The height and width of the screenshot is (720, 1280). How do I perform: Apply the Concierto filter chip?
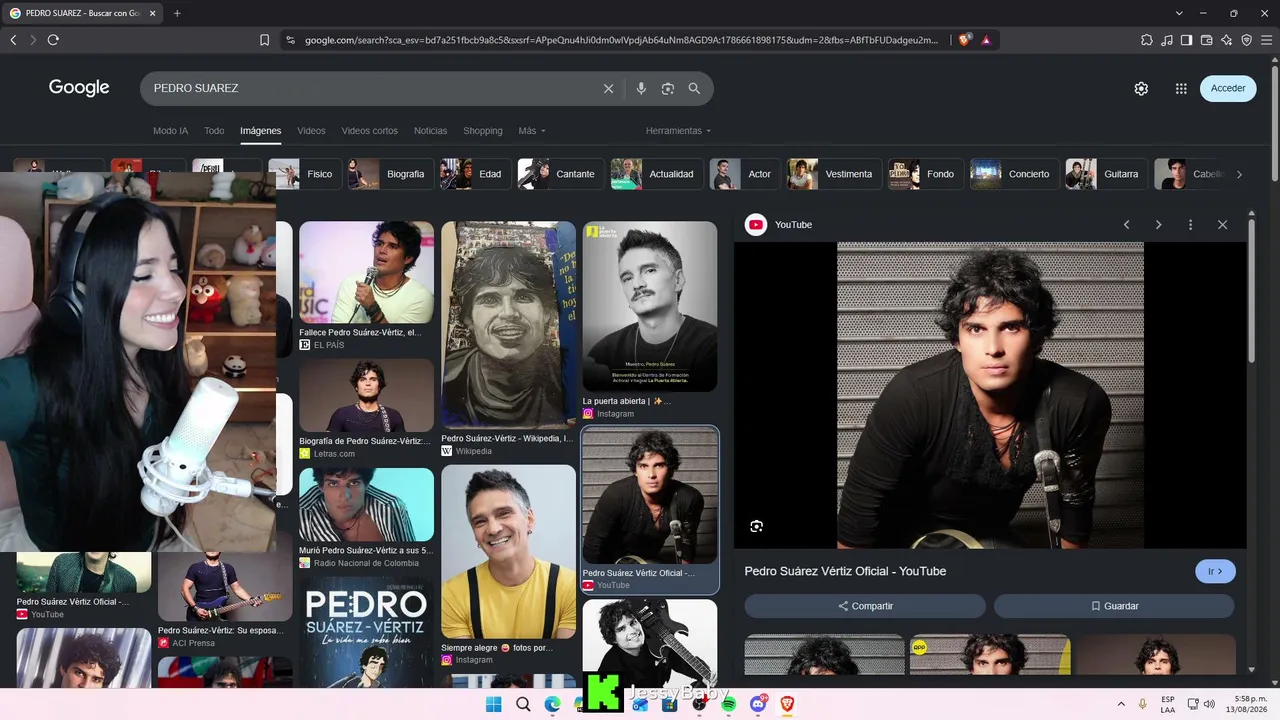(x=1014, y=174)
